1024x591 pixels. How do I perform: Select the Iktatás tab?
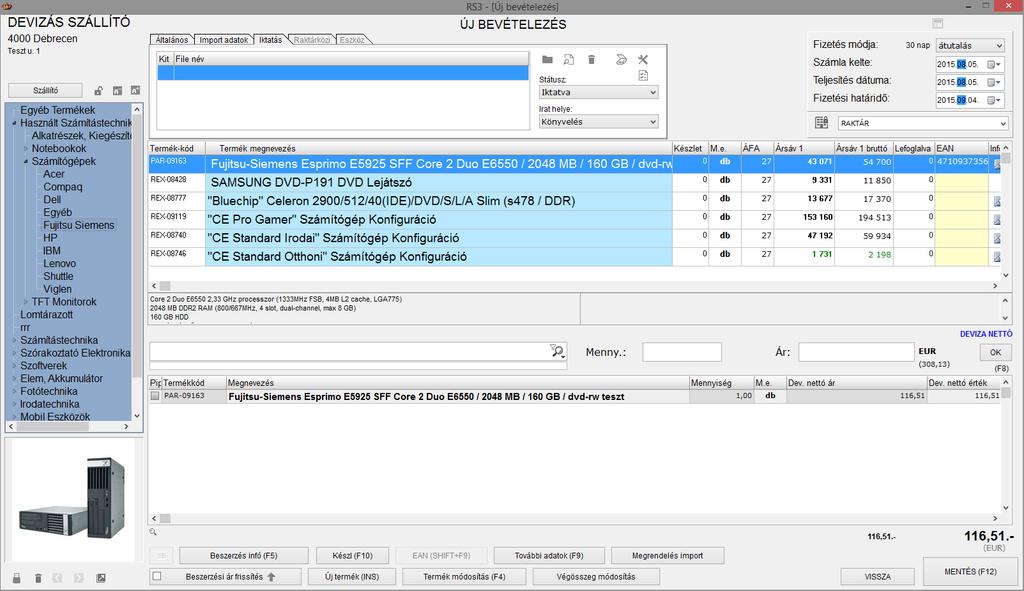pos(270,40)
